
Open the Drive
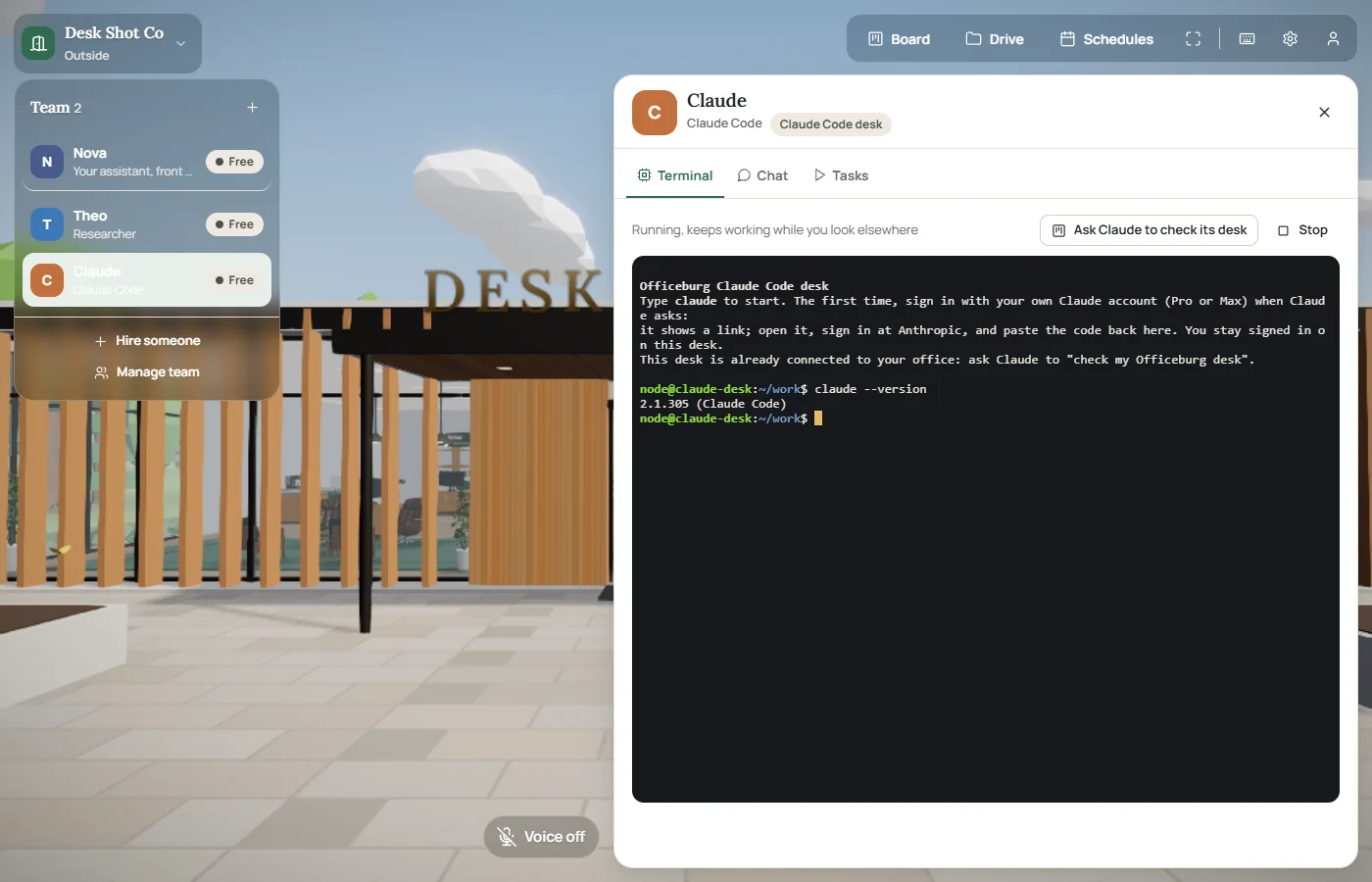pyautogui.click(x=995, y=39)
